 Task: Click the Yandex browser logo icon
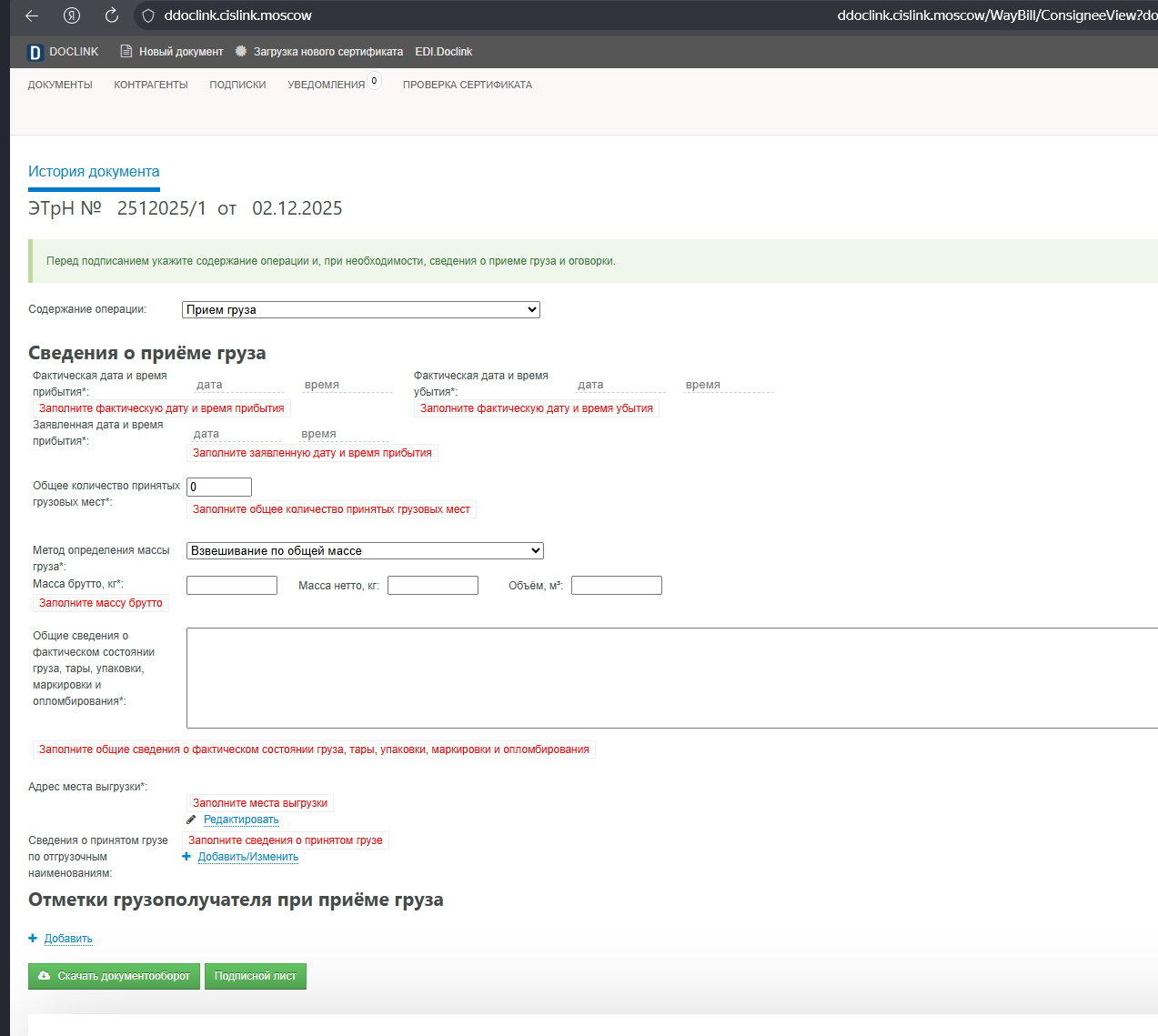coord(72,15)
